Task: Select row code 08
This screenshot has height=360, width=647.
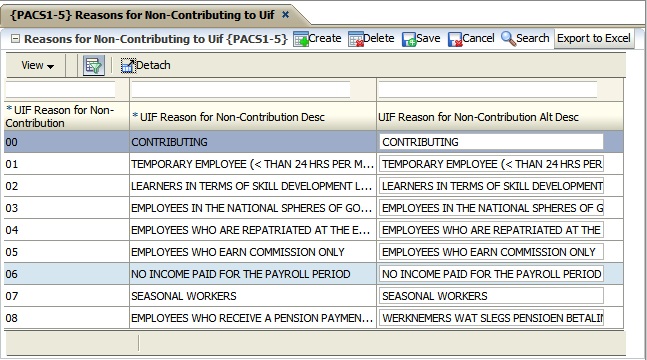Action: [67, 318]
